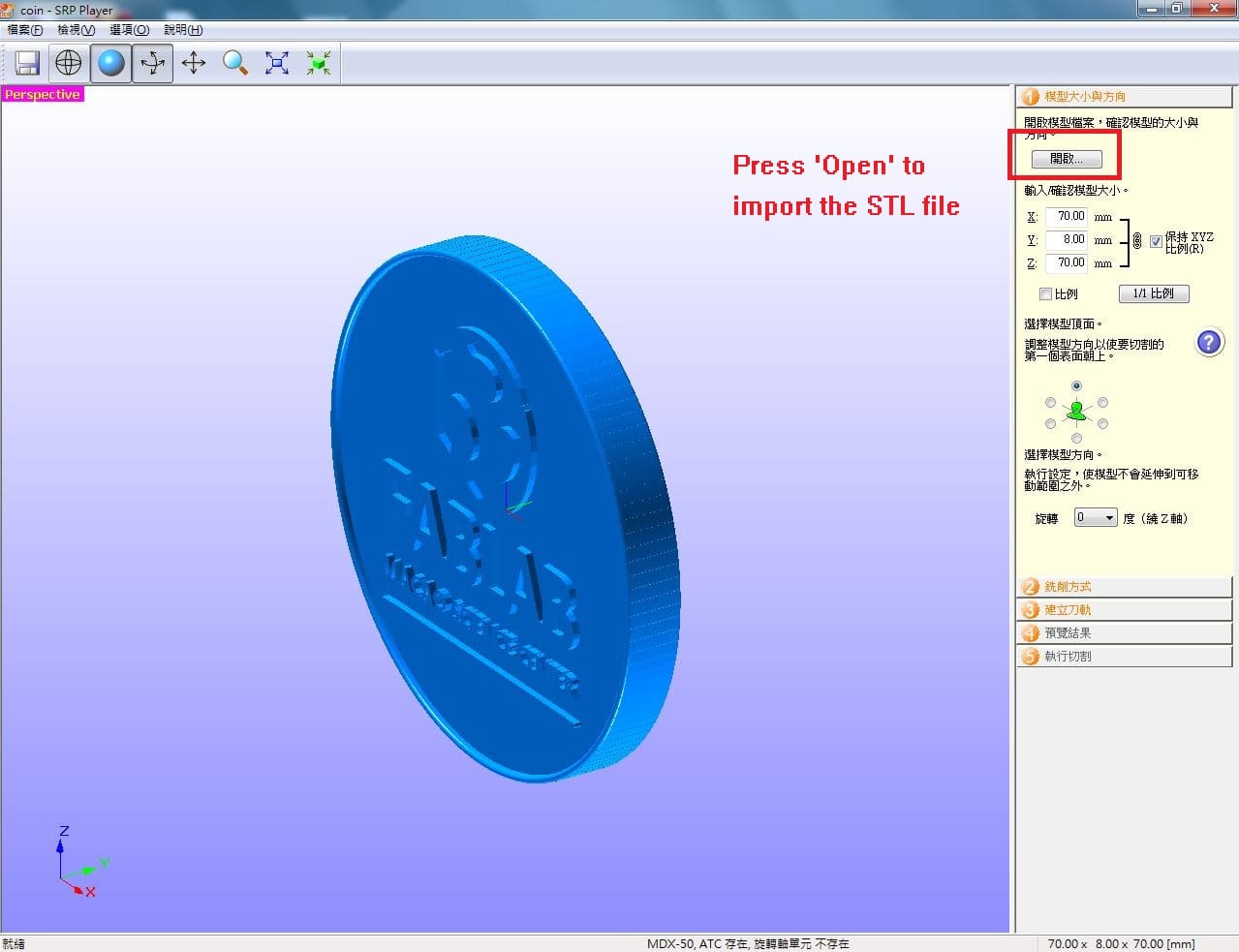Expand step 5 執行切割 section
The height and width of the screenshot is (952, 1239).
pyautogui.click(x=1124, y=657)
